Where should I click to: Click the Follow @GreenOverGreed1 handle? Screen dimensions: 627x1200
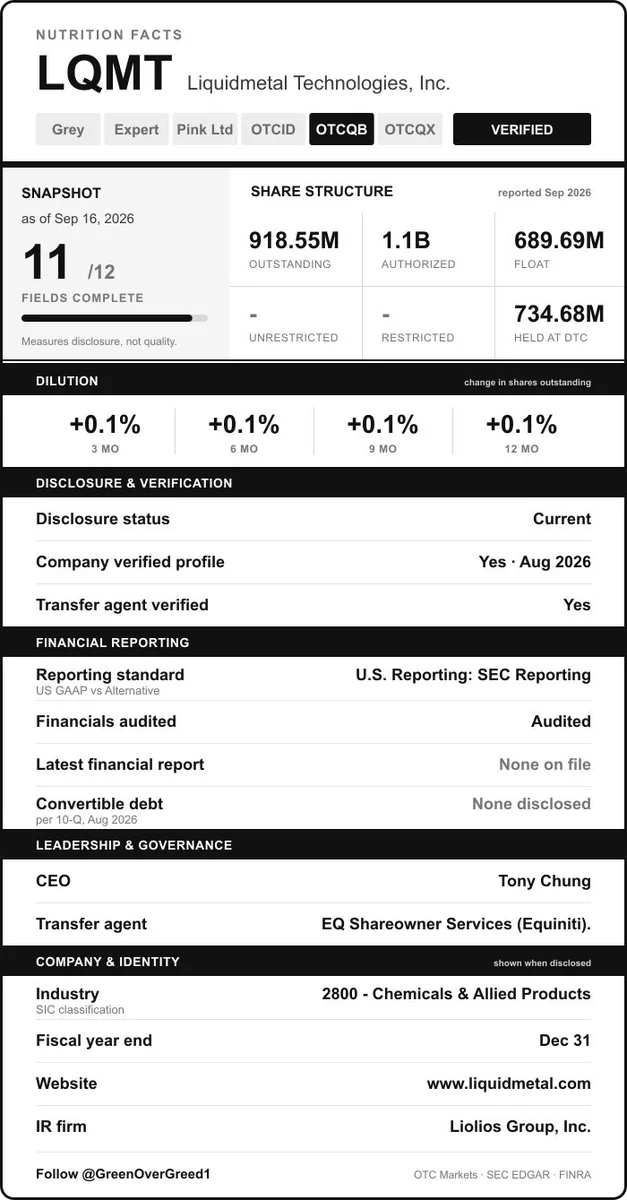pyautogui.click(x=123, y=1173)
